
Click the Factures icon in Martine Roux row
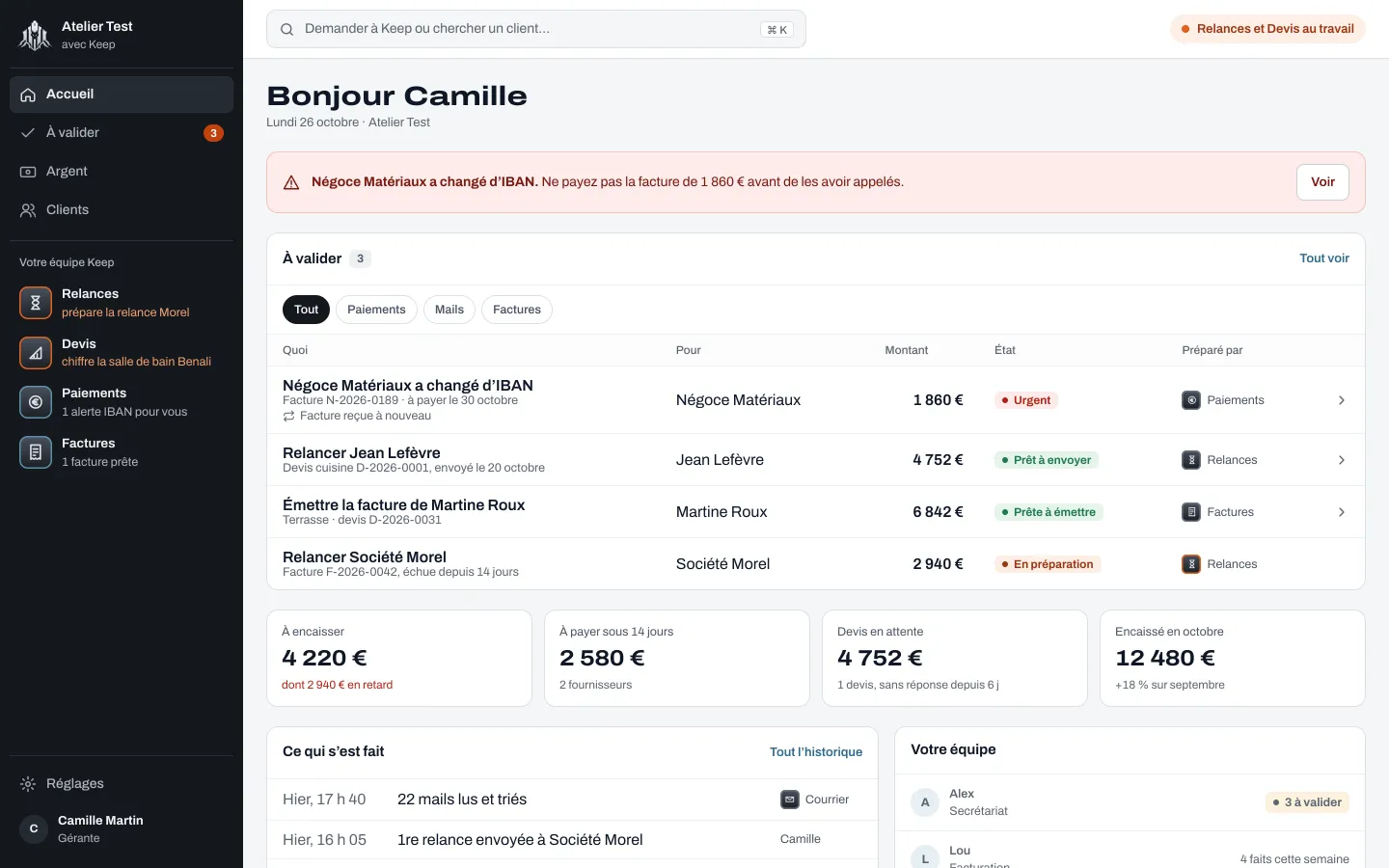1191,512
